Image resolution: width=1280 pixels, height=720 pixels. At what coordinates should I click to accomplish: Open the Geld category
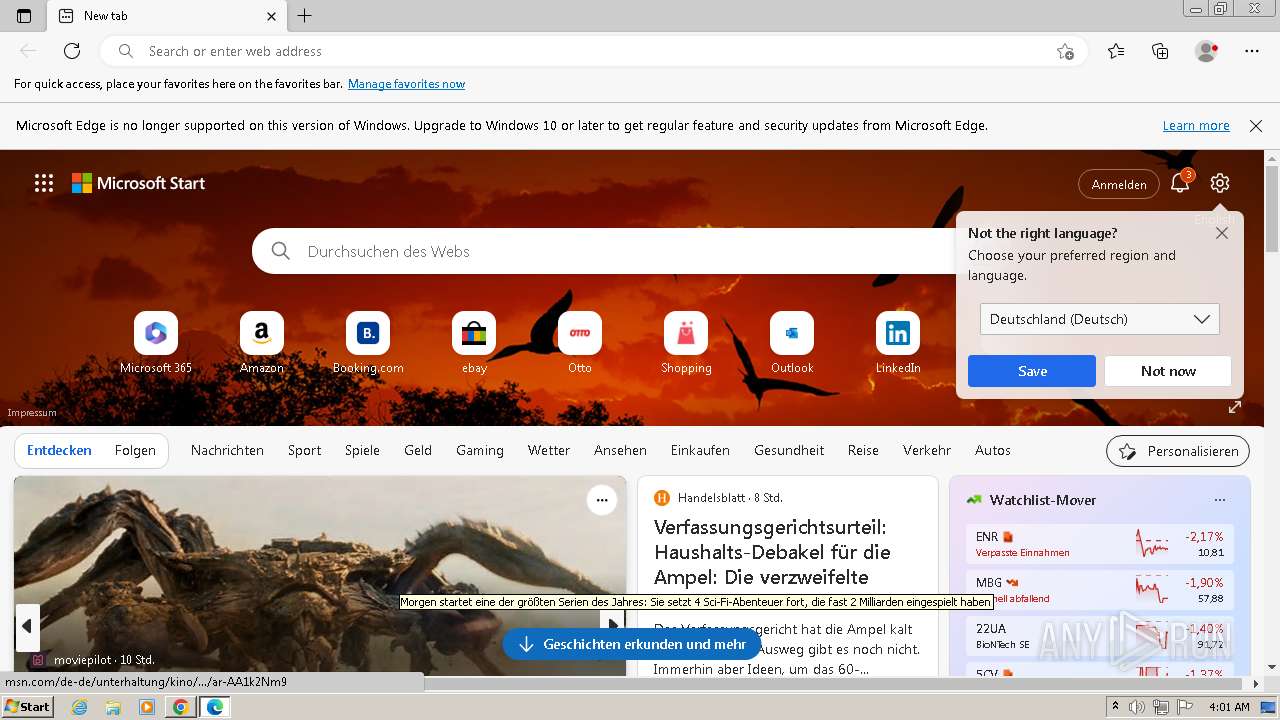[418, 450]
